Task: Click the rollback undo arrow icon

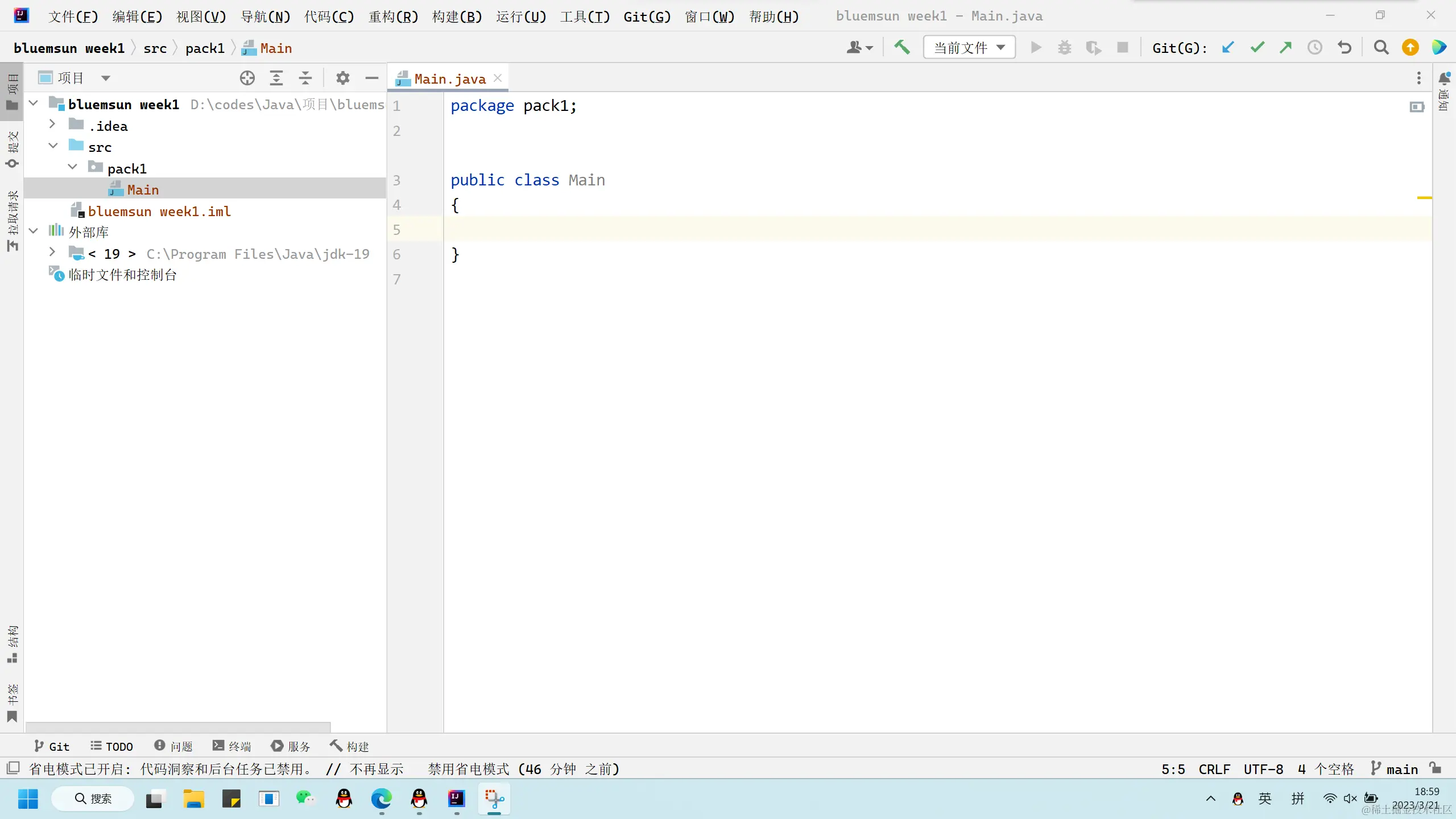Action: coord(1345,48)
